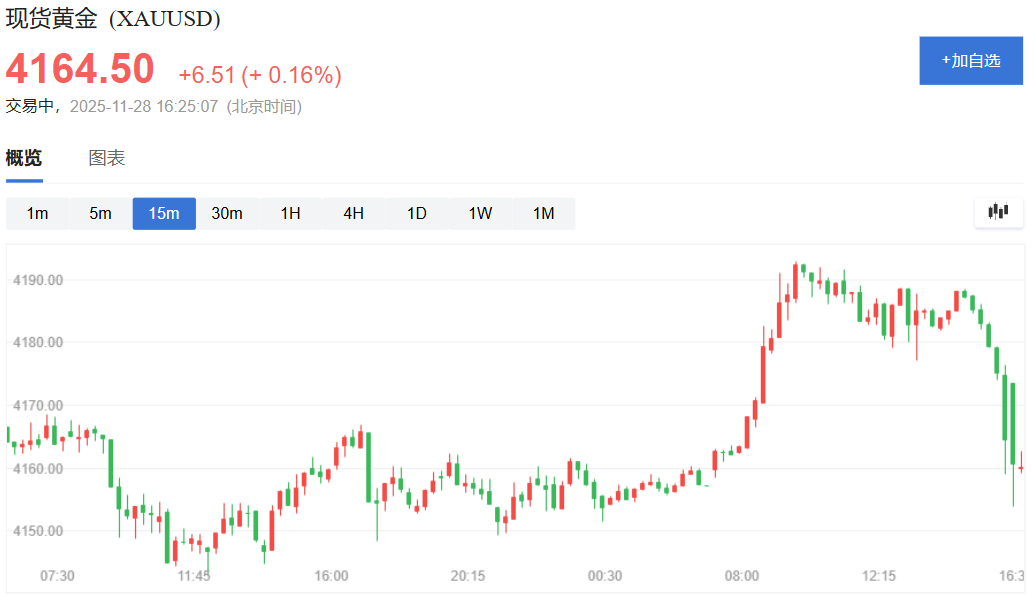Switch chart to 1M interval
This screenshot has width=1033, height=597.
[544, 213]
